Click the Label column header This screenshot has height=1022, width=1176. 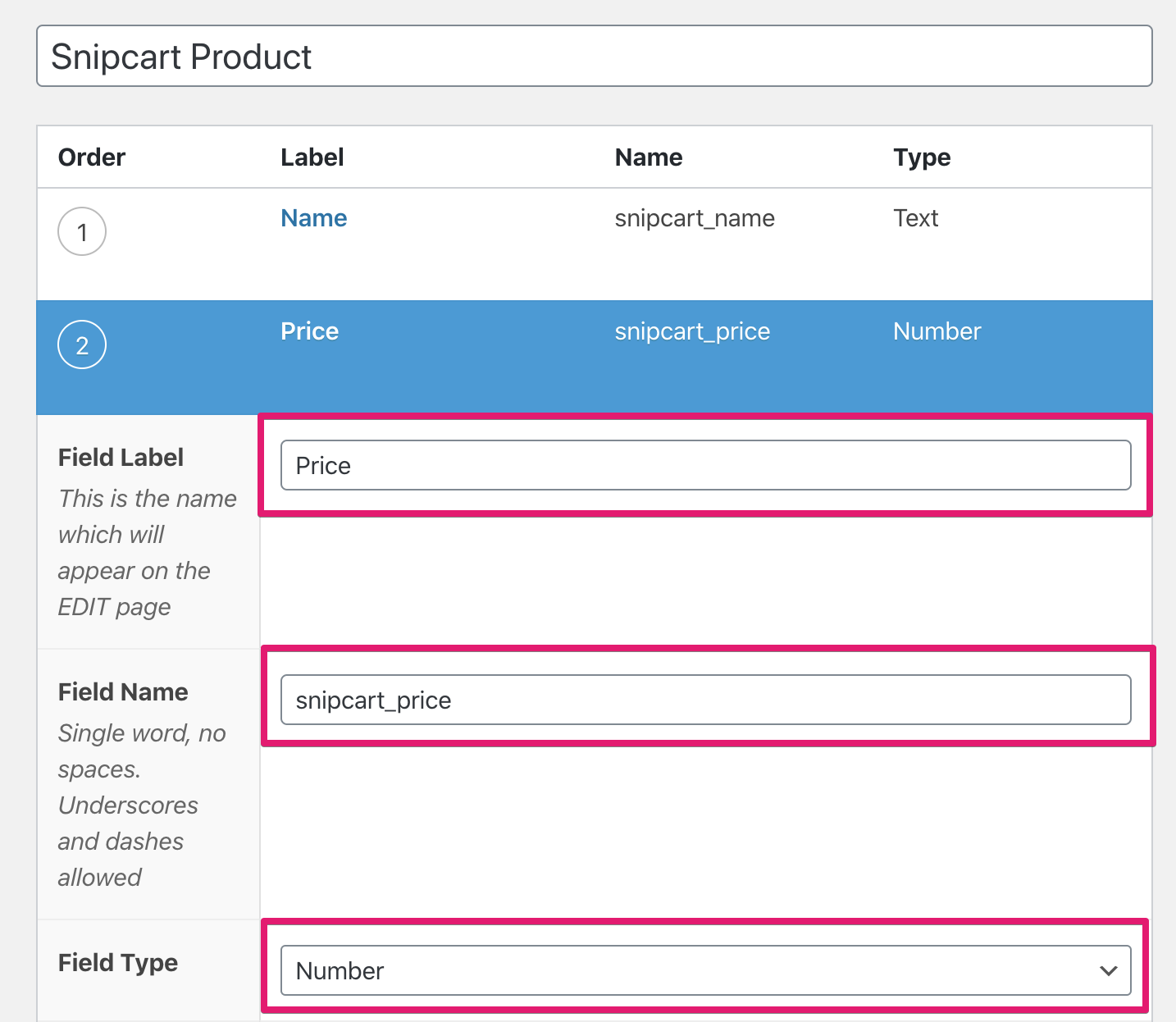click(x=312, y=157)
